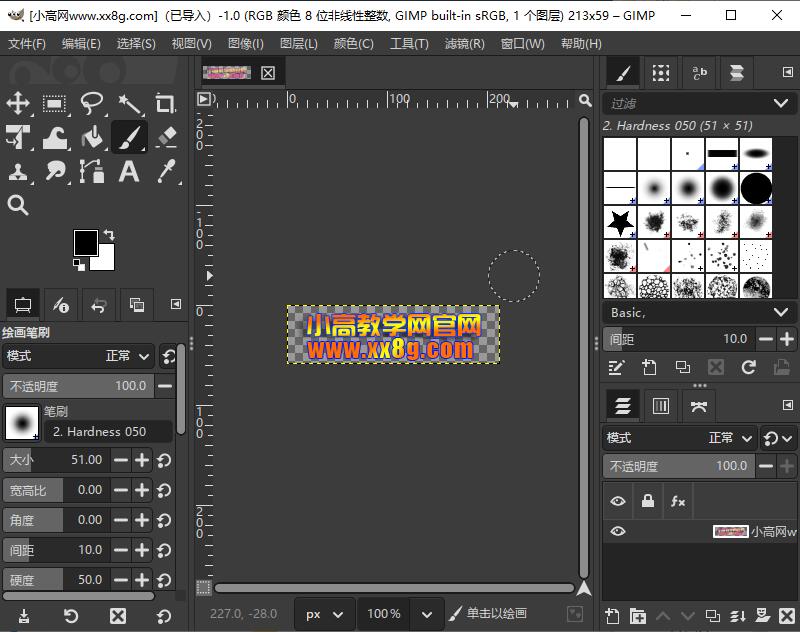This screenshot has width=800, height=632.
Task: Open the 颜色(C) menu
Action: click(354, 44)
